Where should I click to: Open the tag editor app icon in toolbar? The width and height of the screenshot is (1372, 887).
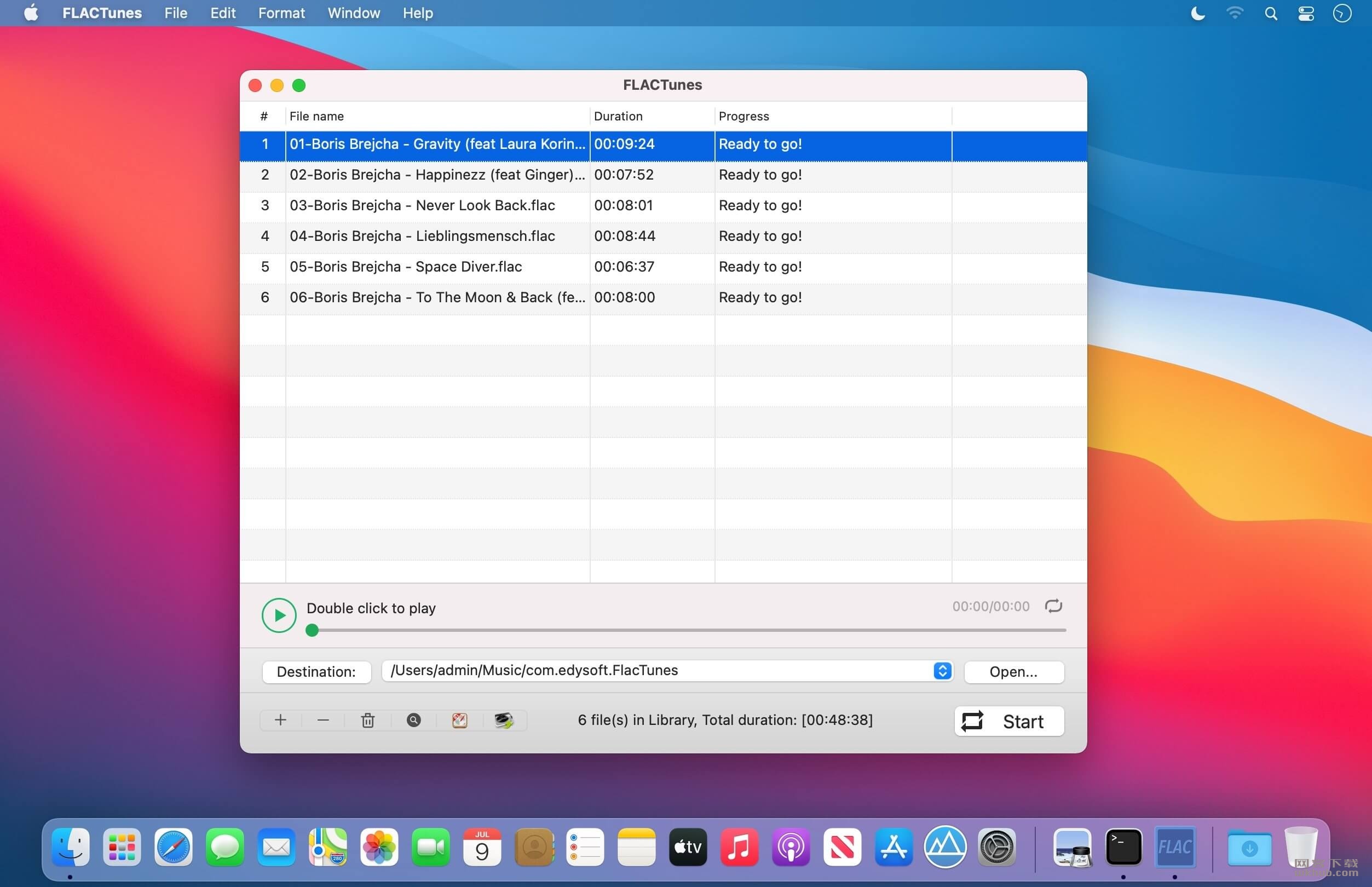[x=459, y=720]
